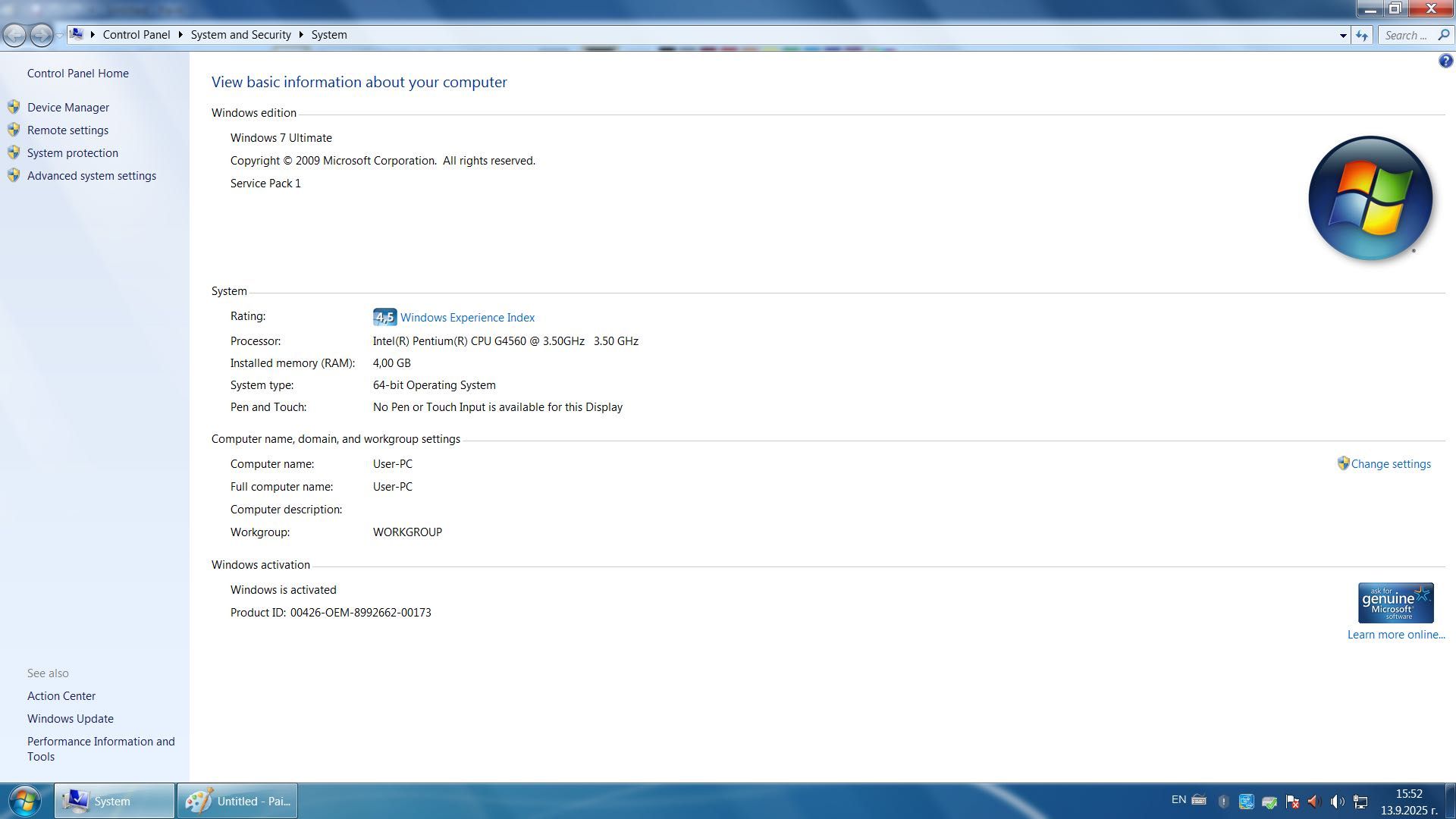Click the blue Intel graphics tray icon
1456x819 pixels.
pos(1246,802)
